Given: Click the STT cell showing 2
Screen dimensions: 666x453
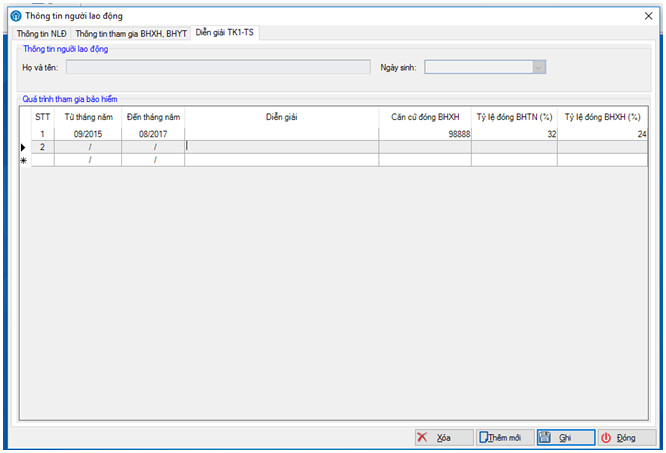Looking at the screenshot, I should pos(42,147).
